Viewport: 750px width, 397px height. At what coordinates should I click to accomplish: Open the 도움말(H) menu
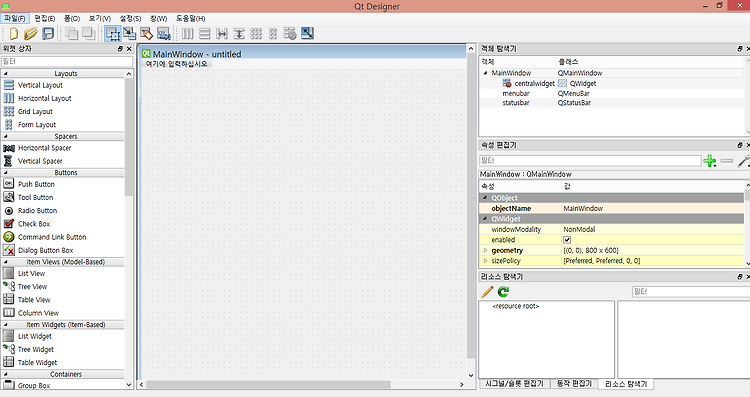click(190, 18)
